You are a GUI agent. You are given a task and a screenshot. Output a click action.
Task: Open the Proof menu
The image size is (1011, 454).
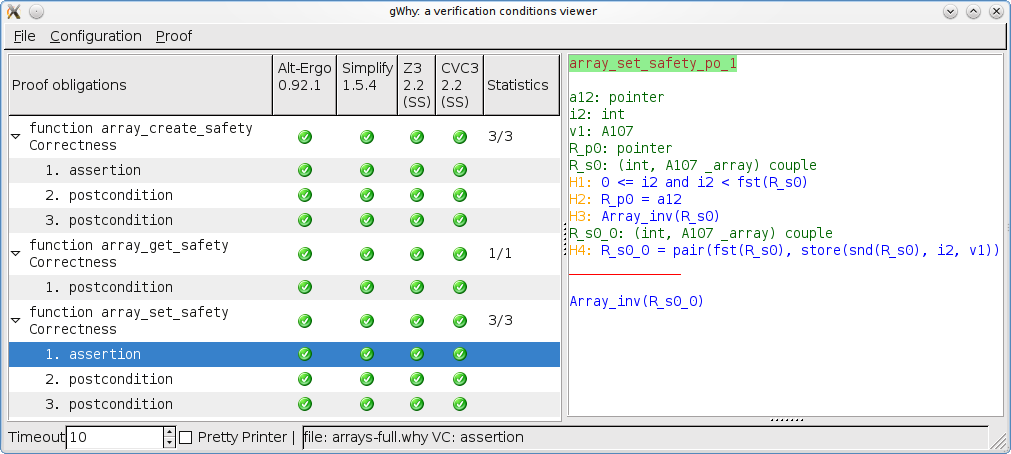click(x=174, y=36)
